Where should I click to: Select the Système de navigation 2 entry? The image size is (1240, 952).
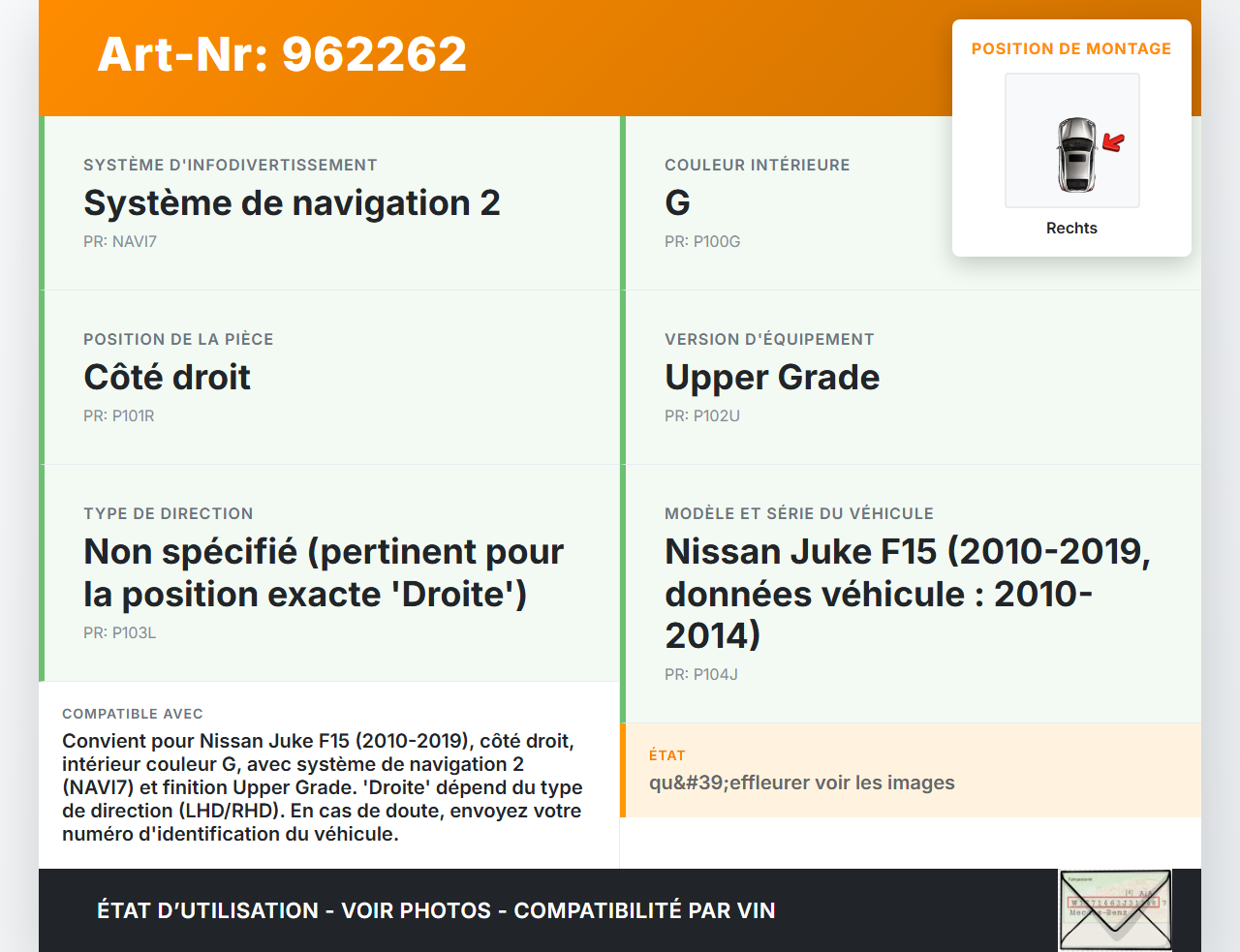coord(292,202)
